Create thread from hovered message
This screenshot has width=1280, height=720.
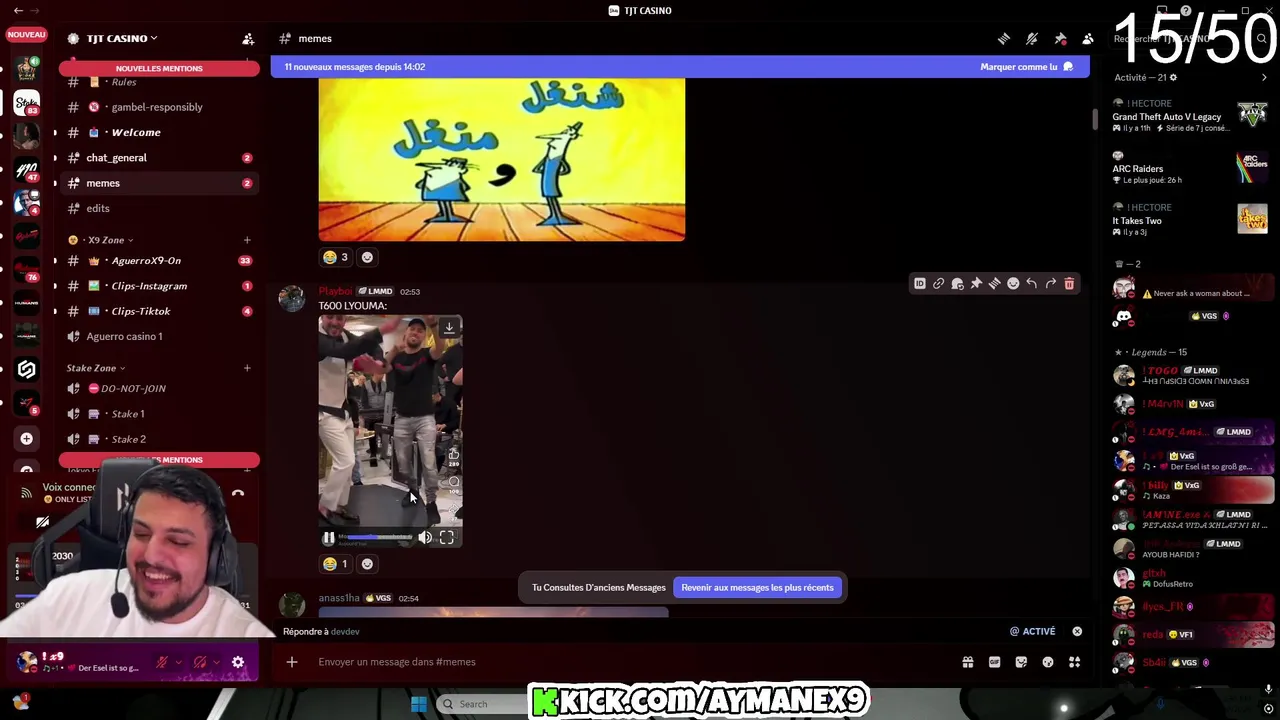coord(994,284)
